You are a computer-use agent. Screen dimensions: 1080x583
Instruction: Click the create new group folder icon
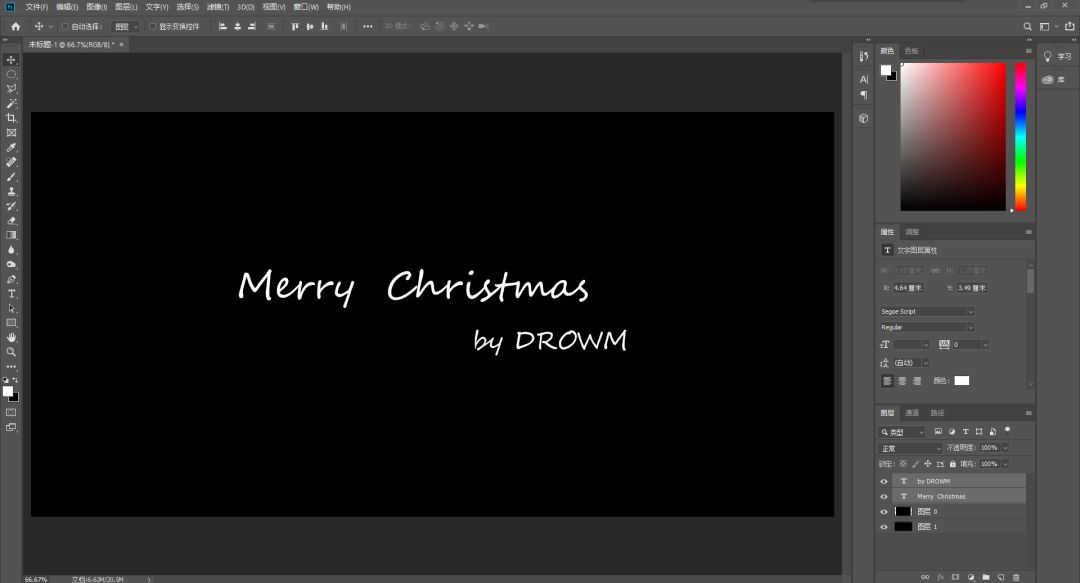pos(986,577)
